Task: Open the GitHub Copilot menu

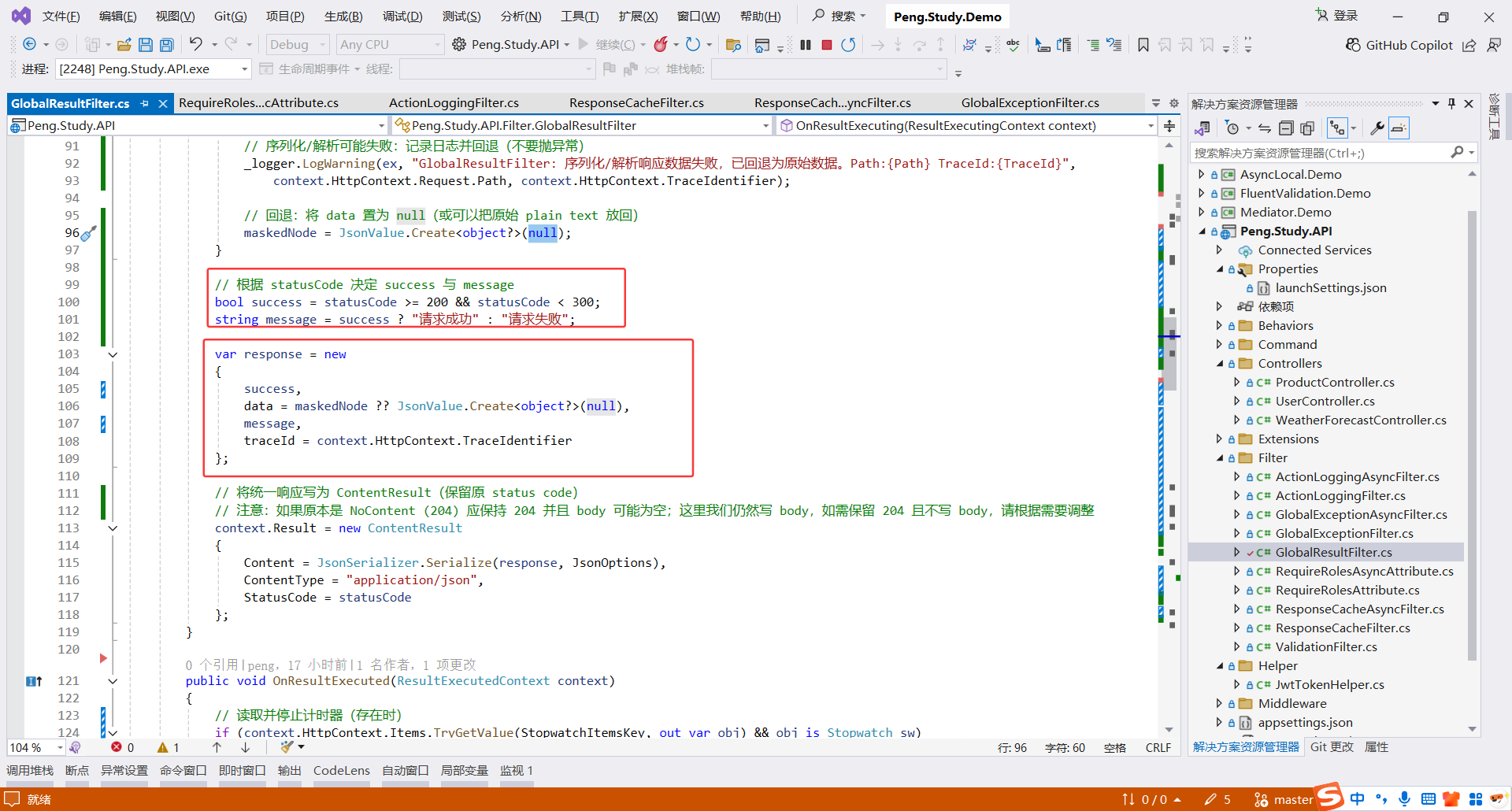Action: (x=1399, y=45)
